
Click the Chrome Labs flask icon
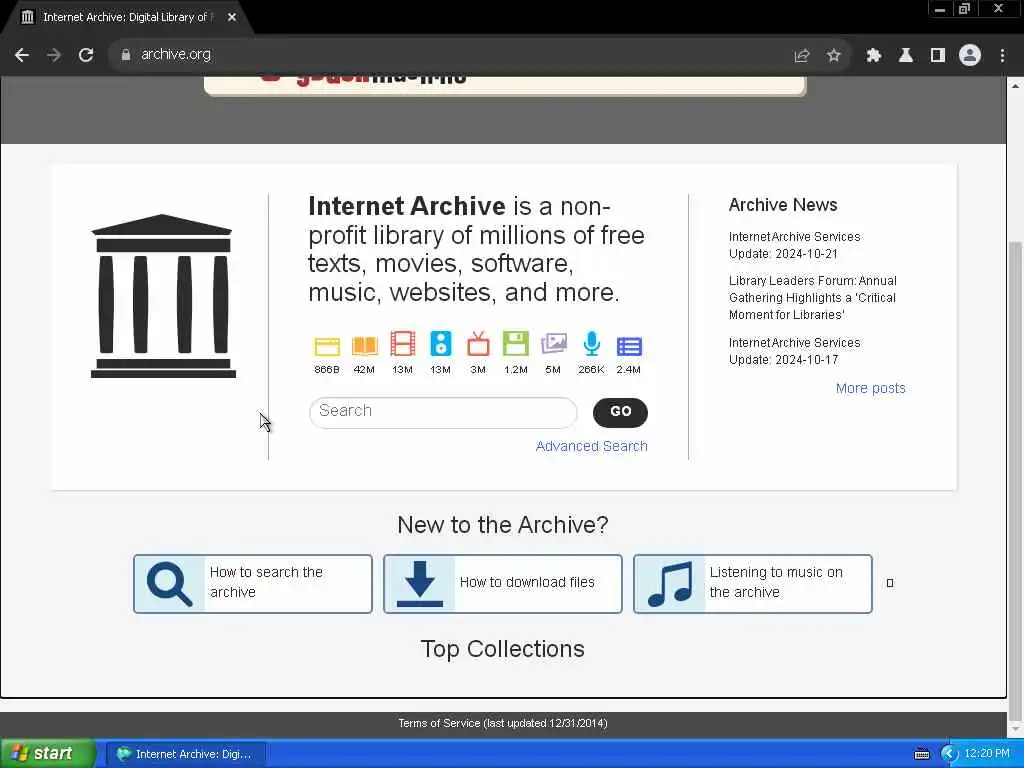[905, 56]
